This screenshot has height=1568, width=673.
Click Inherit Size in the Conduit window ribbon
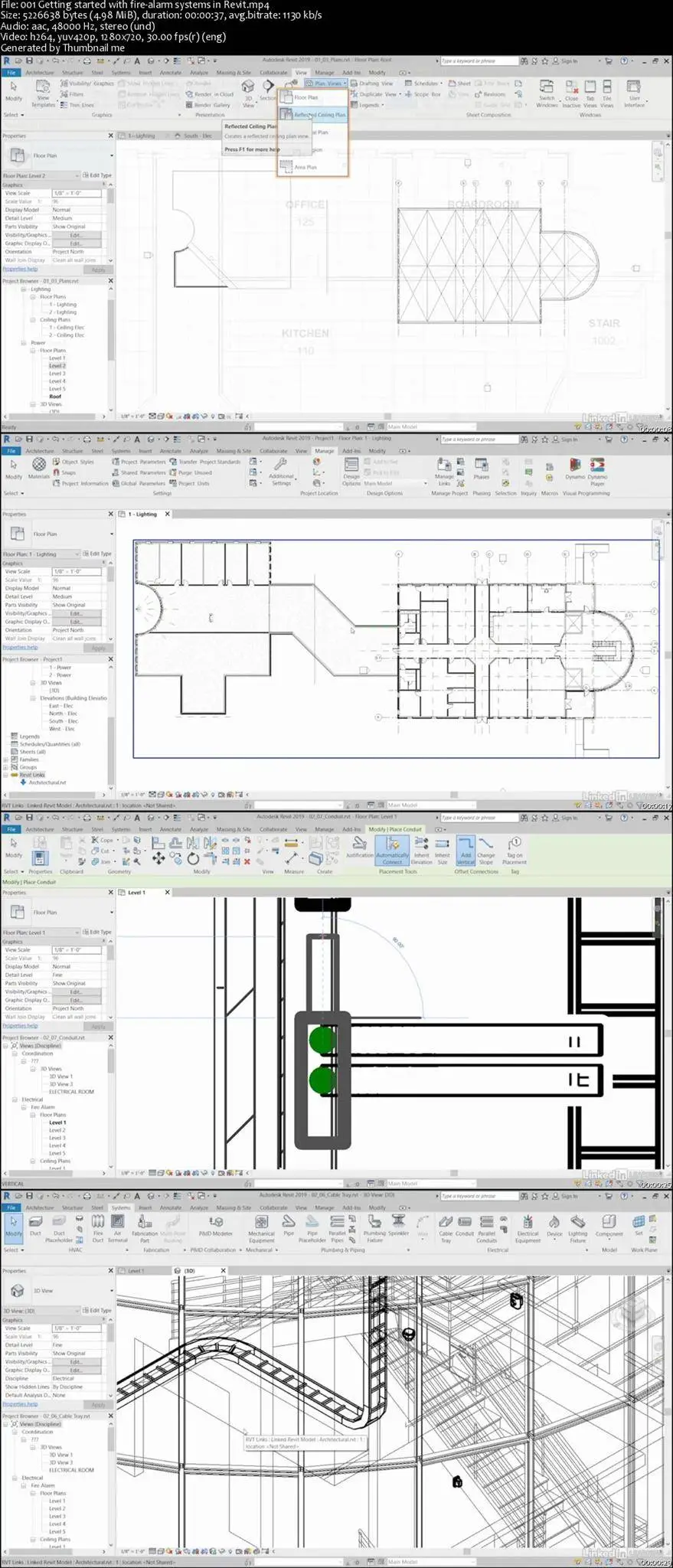point(443,850)
